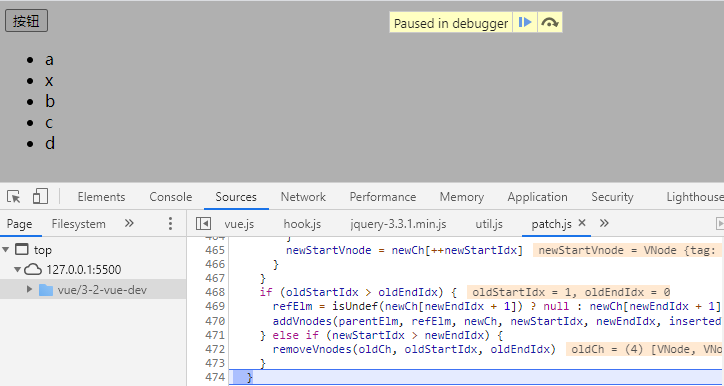
Task: Set breakpoint on line 474 gutter
Action: [x=215, y=377]
